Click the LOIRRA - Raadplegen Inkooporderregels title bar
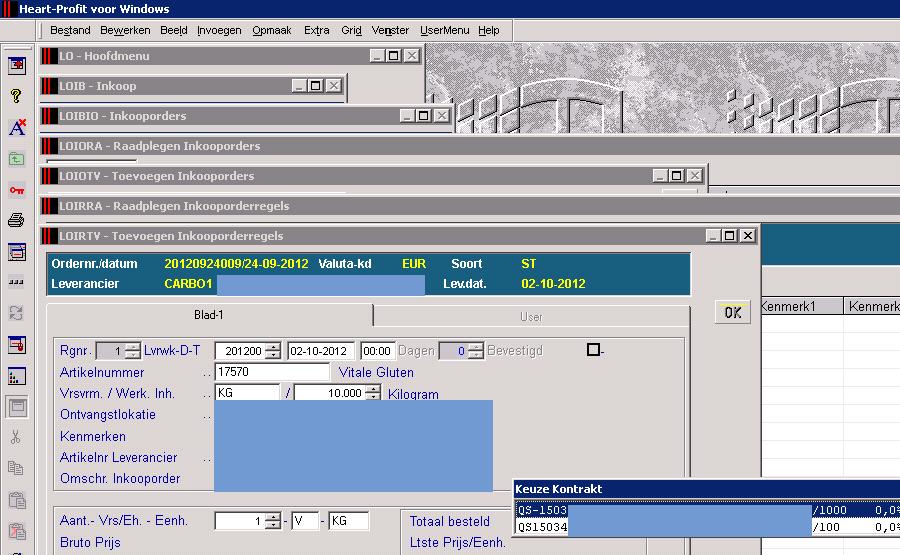900x555 pixels. (471, 205)
